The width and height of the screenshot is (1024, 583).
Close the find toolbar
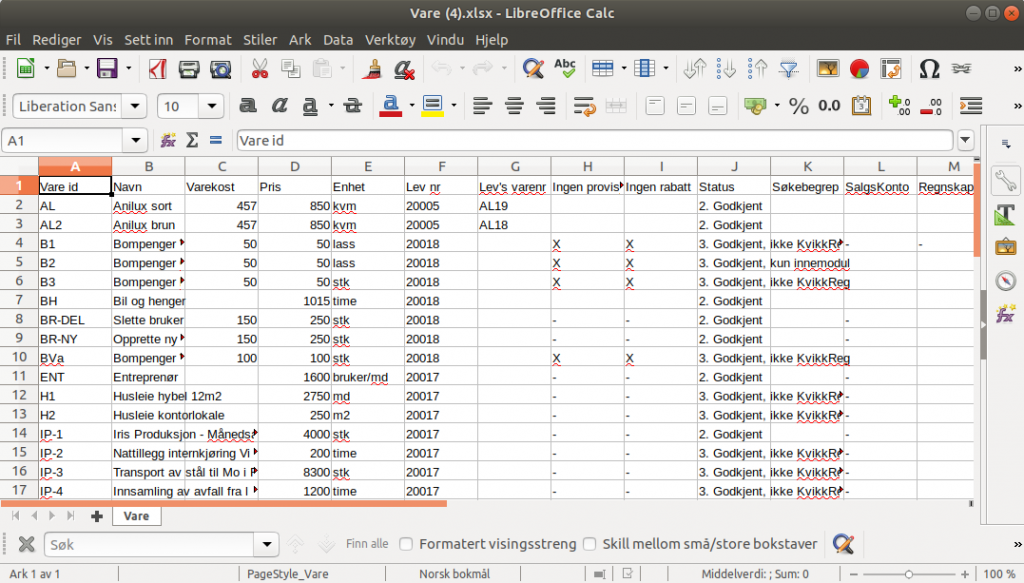point(26,544)
